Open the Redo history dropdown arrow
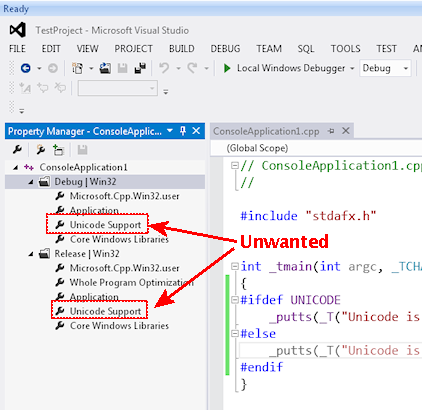Image resolution: width=422 pixels, height=410 pixels. click(206, 69)
